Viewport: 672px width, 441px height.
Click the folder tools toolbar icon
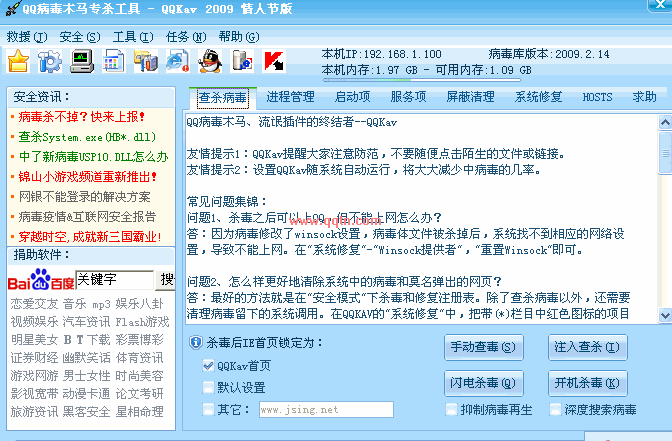coord(146,61)
